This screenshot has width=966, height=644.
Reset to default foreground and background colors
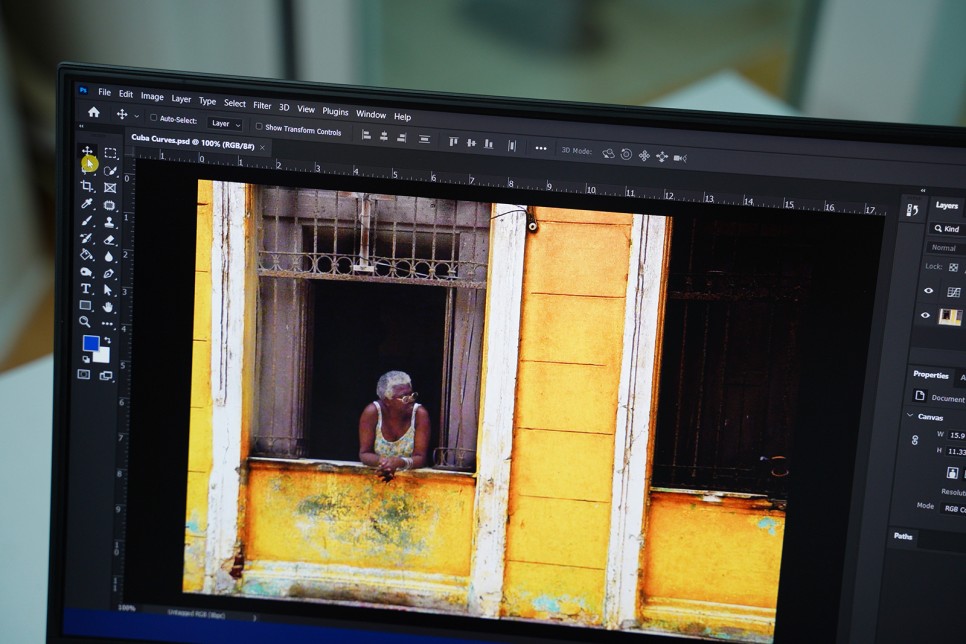86,359
